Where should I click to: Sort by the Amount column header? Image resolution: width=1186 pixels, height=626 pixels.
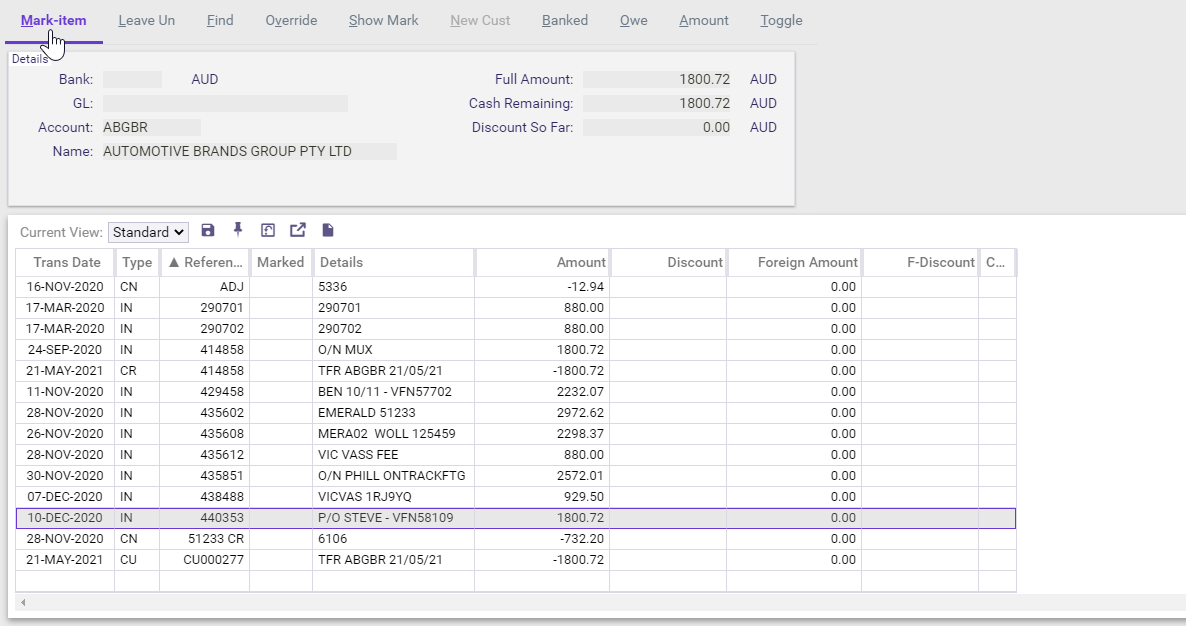[x=542, y=262]
